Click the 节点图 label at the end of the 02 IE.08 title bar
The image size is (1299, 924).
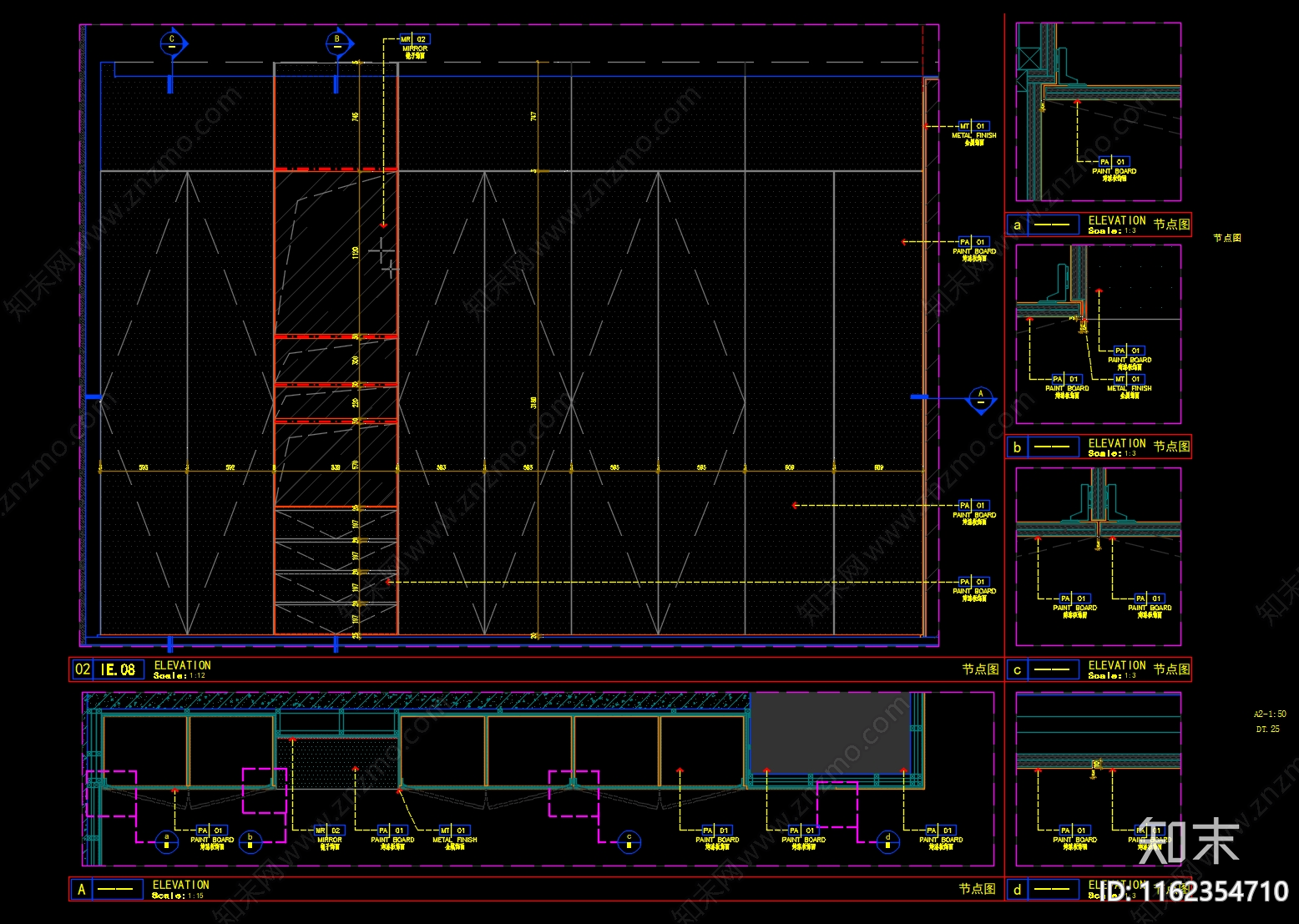(x=980, y=669)
